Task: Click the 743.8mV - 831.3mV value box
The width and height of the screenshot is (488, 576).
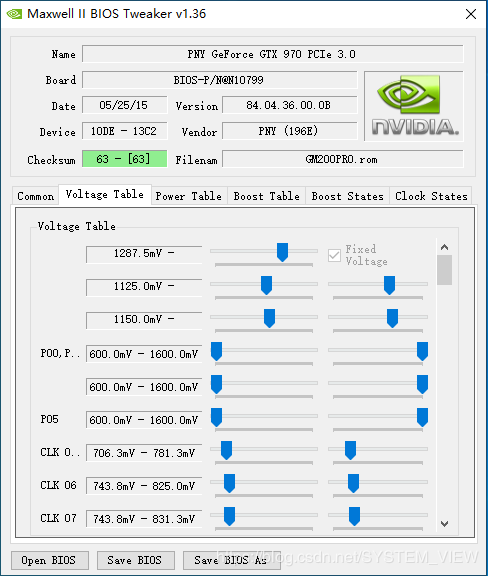Action: coord(144,519)
